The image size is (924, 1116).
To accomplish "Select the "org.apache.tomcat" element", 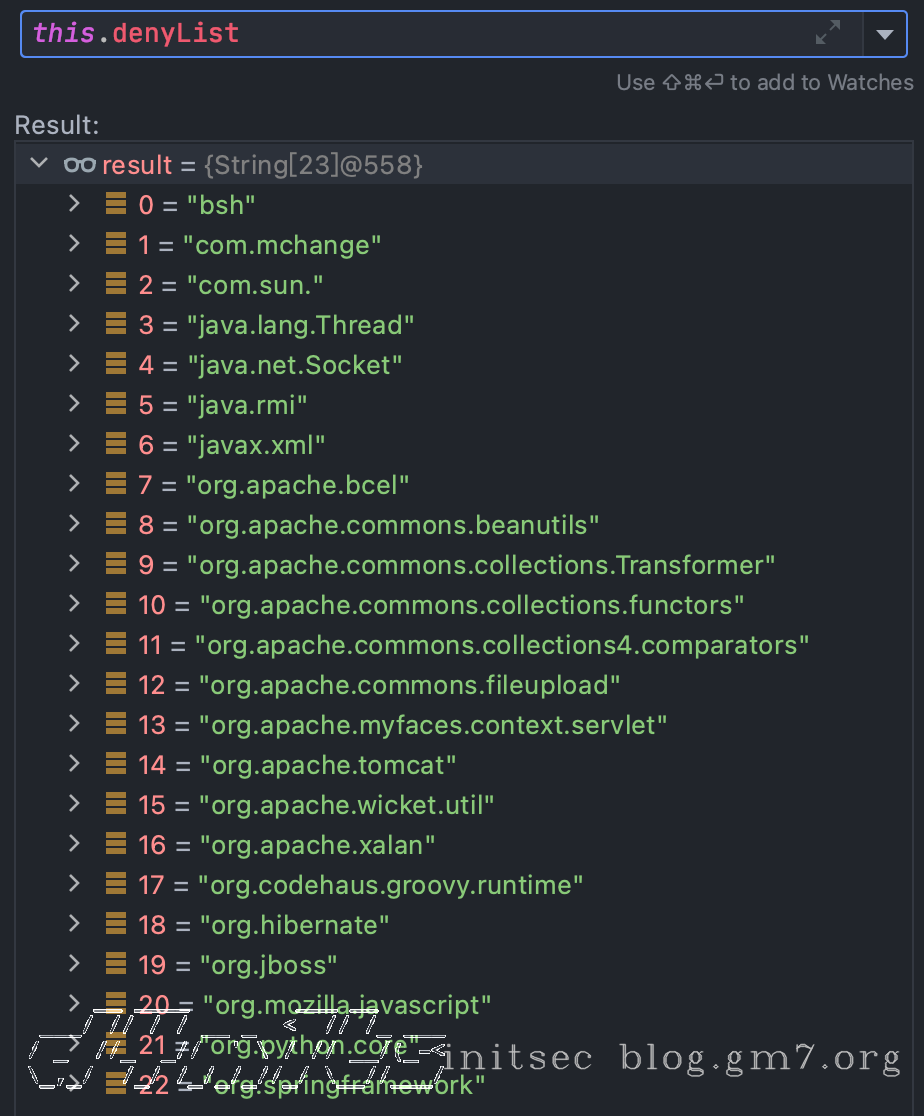I will pos(327,765).
